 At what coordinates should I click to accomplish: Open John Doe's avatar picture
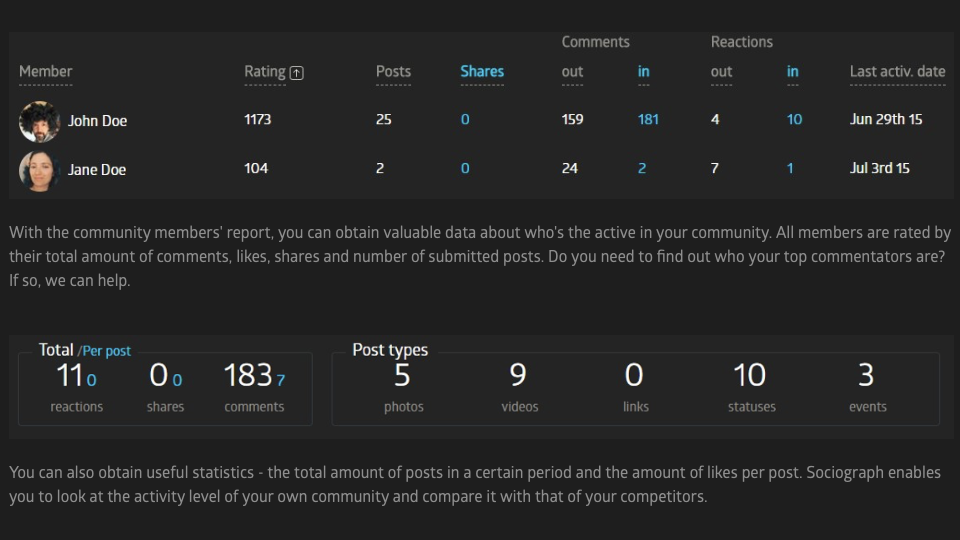coord(39,121)
